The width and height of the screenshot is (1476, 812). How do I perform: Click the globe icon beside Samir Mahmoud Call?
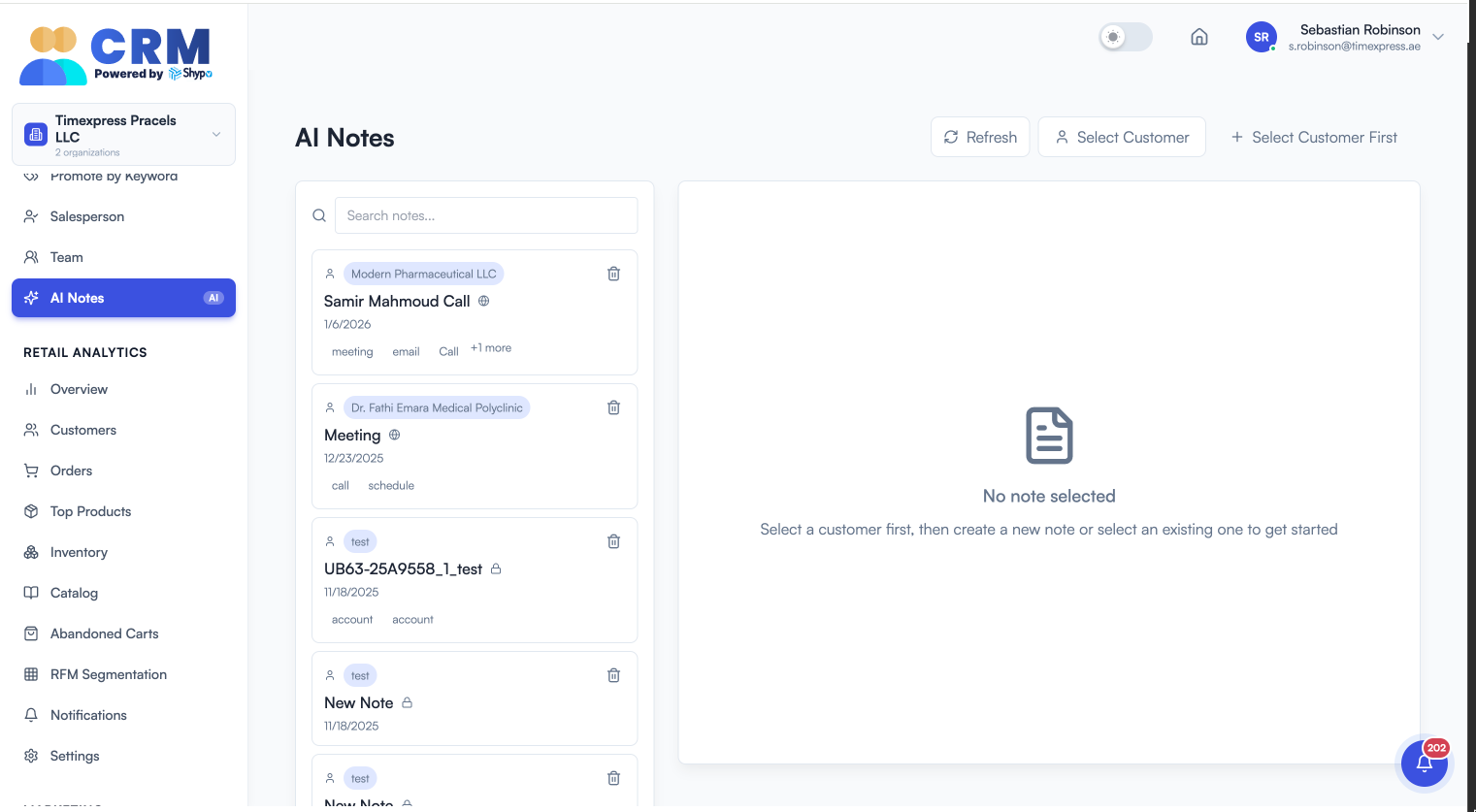[483, 301]
